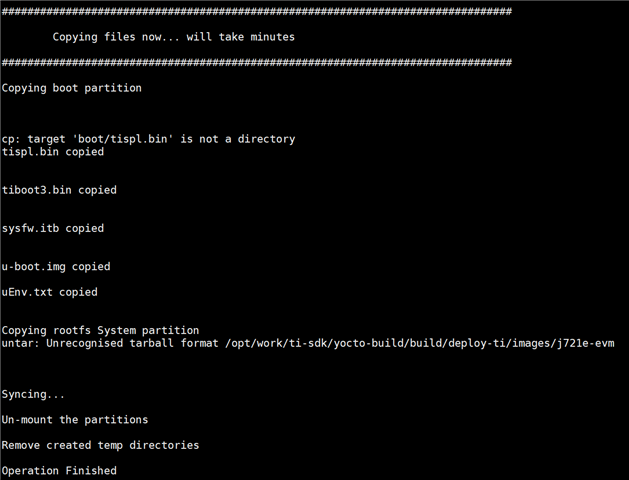Click the 'sysfw.itb copied' line

pos(53,228)
